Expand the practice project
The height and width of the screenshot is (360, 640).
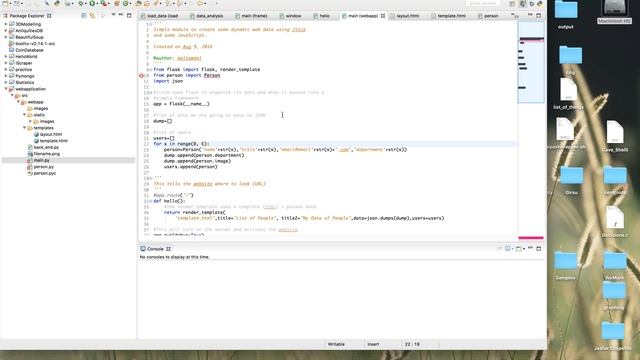pos(6,70)
